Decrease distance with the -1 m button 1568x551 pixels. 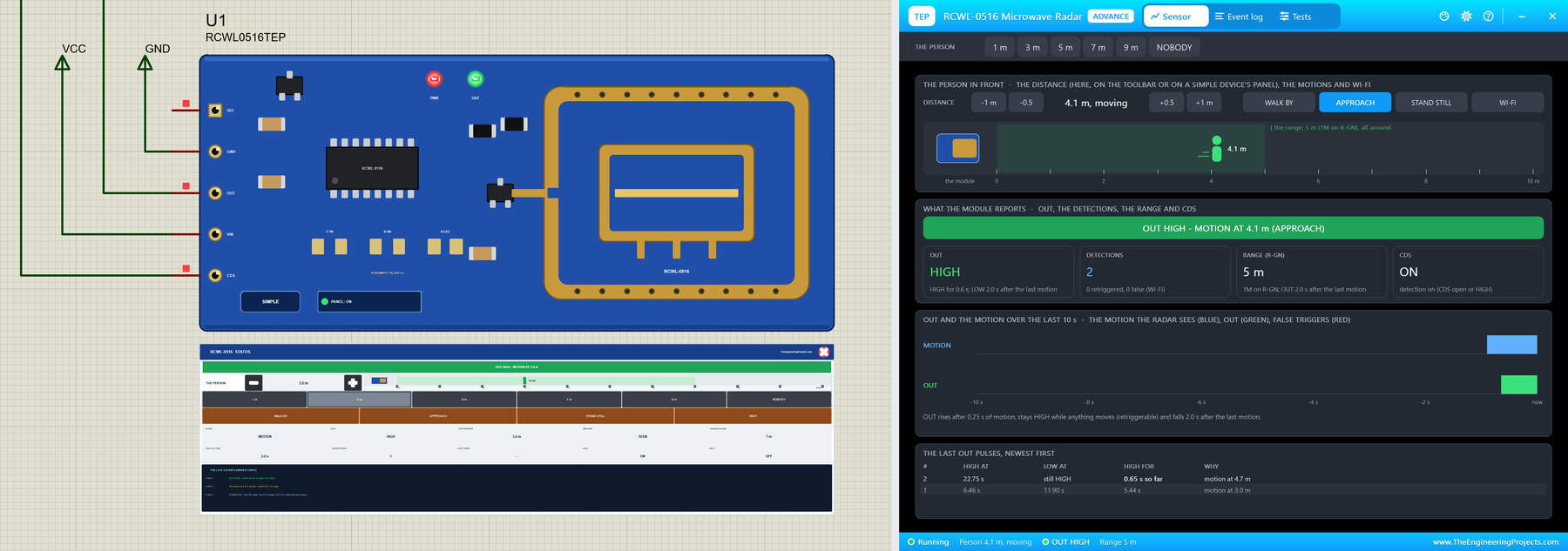tap(989, 103)
